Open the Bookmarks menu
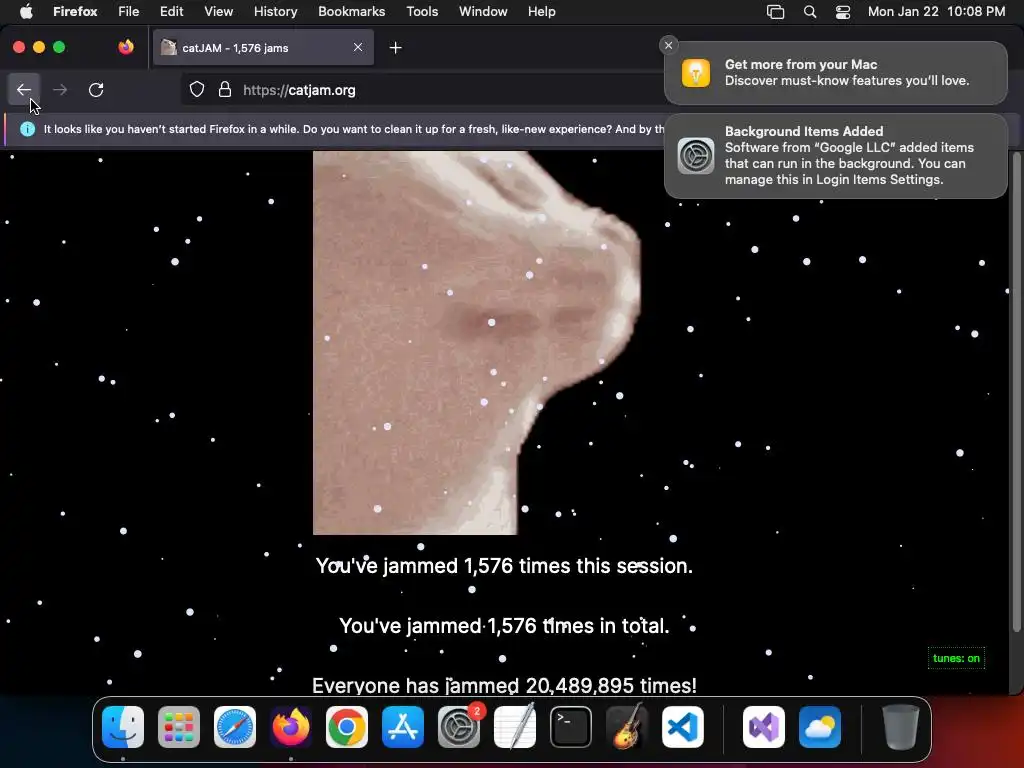Screen dimensions: 1024x768 click(351, 11)
